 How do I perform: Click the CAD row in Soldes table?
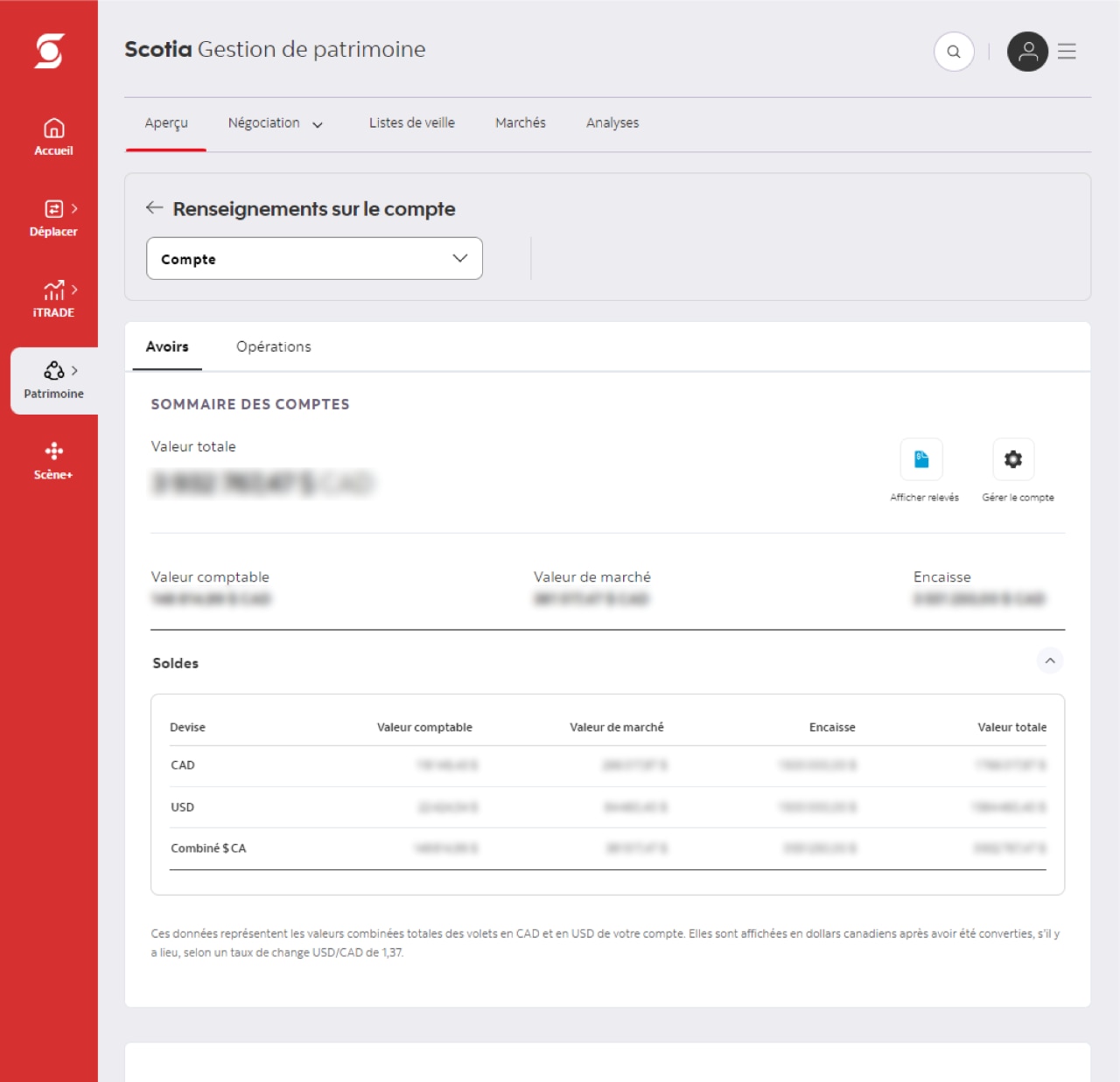click(x=608, y=765)
